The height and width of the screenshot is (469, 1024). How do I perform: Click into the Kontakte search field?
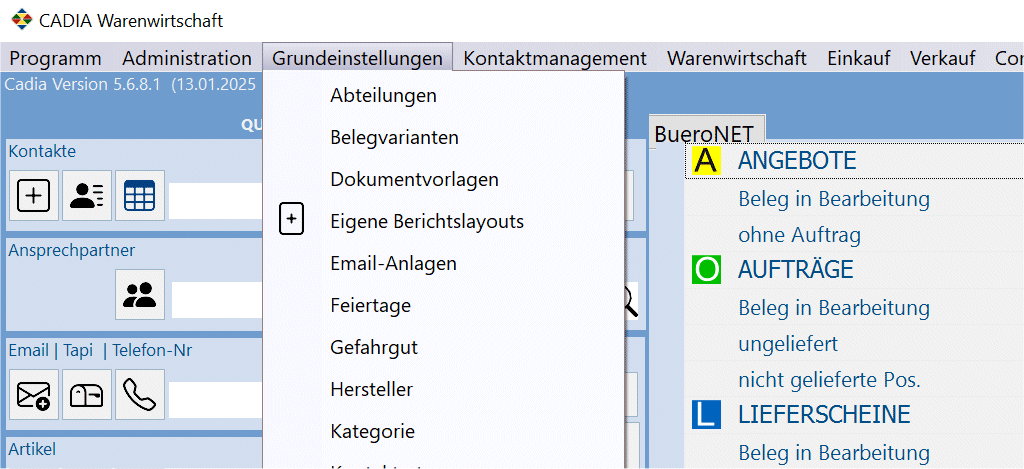pos(216,200)
